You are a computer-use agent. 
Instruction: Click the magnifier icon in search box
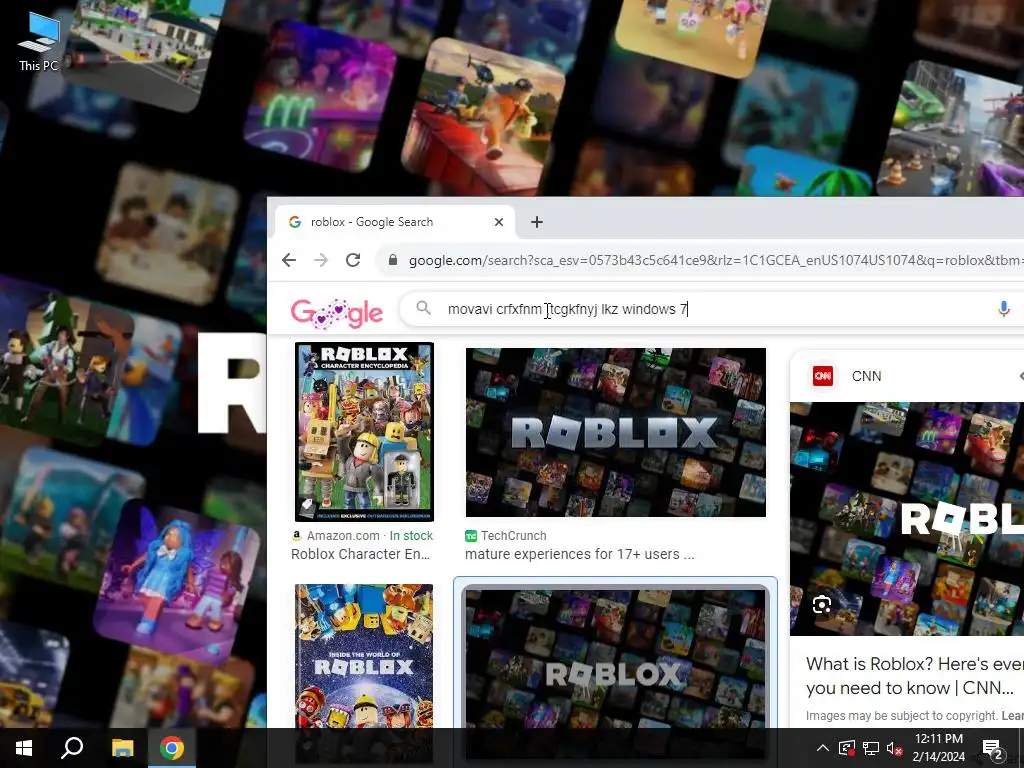point(424,308)
